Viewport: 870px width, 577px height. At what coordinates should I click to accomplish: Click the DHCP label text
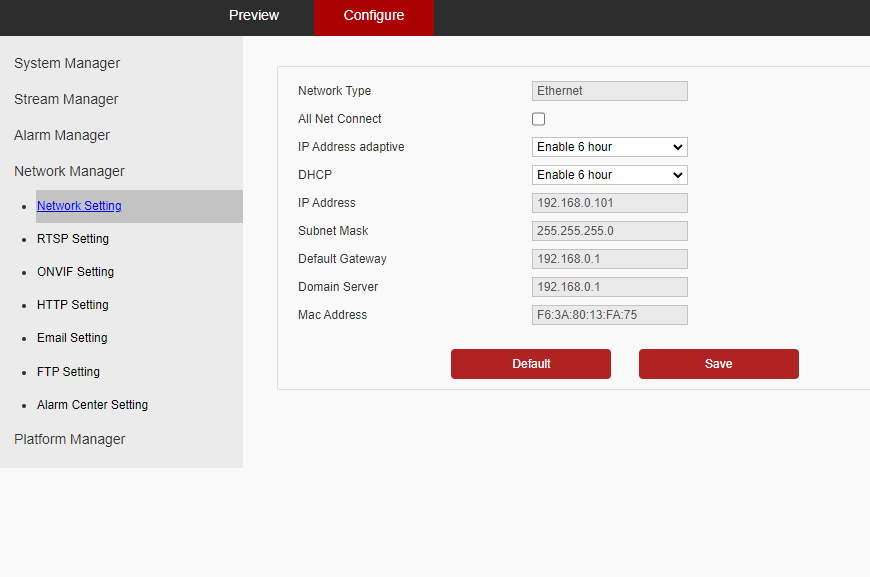pyautogui.click(x=315, y=175)
